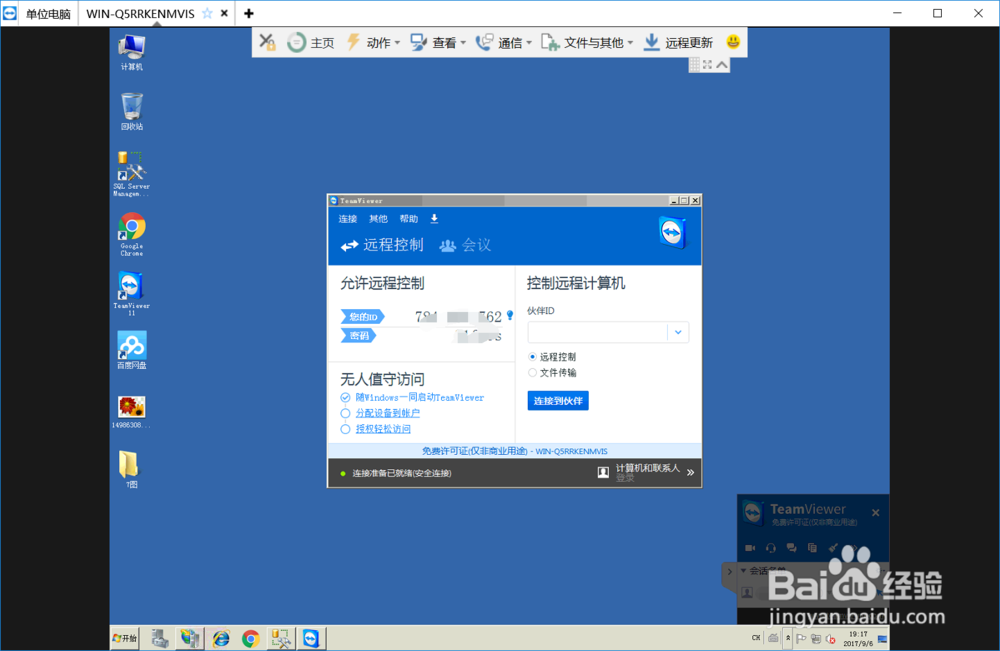Close the WIN-Q5RRKENMVIS tab
Viewport: 1000px width, 651px height.
[x=224, y=13]
